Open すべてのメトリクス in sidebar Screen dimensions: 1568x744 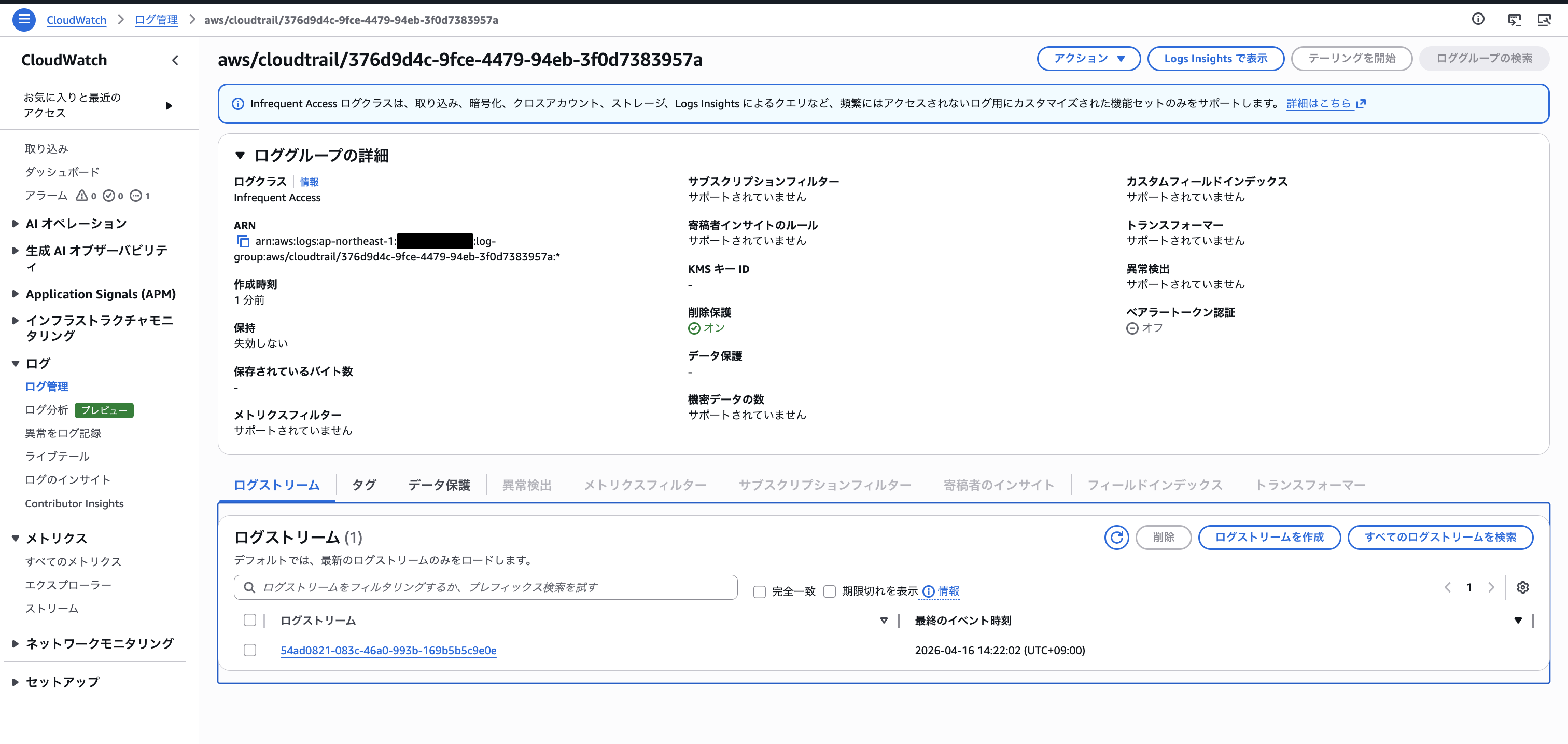(x=73, y=562)
